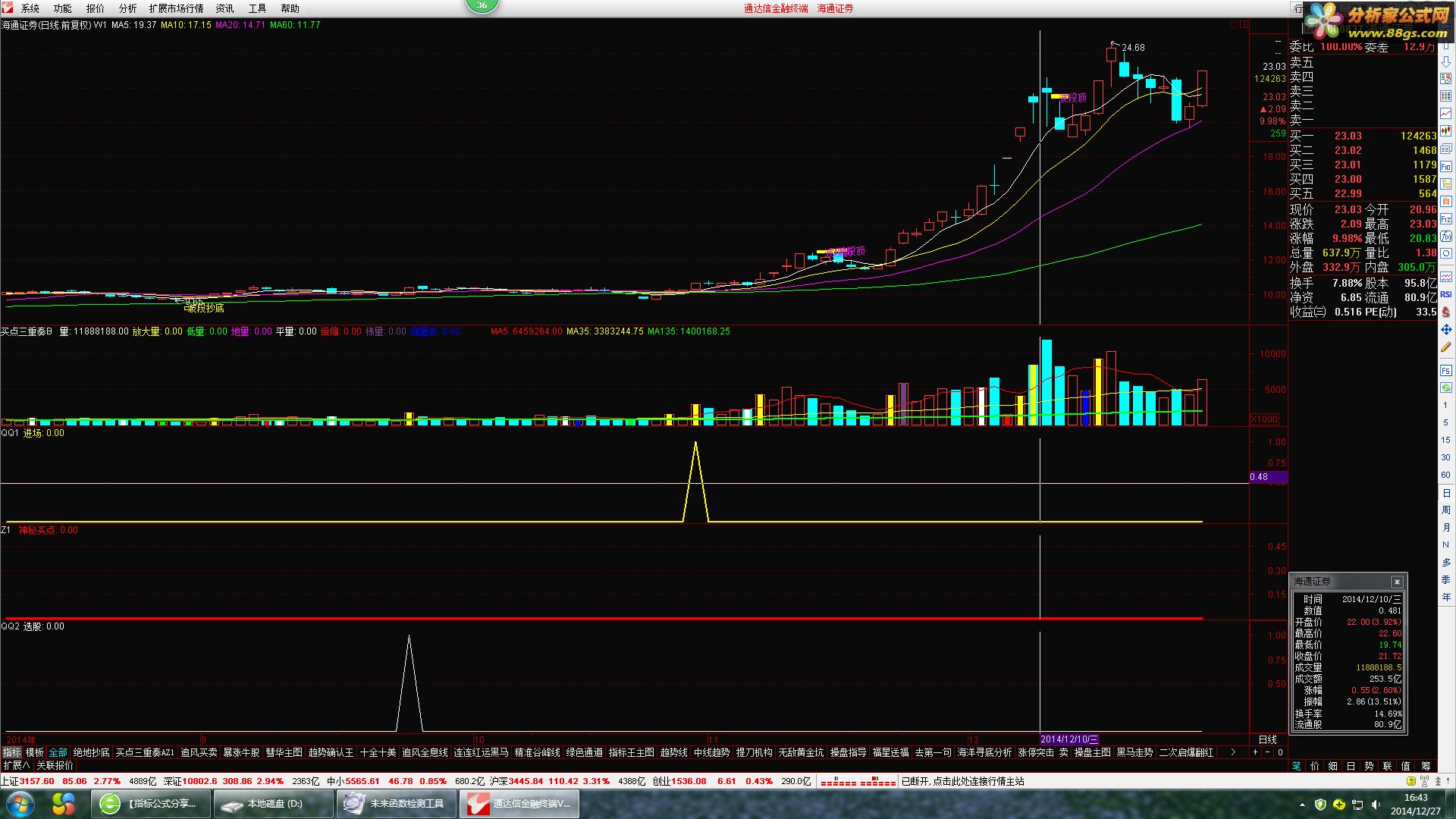Select daily 日 period in sidebar
This screenshot has height=819, width=1456.
[1446, 493]
